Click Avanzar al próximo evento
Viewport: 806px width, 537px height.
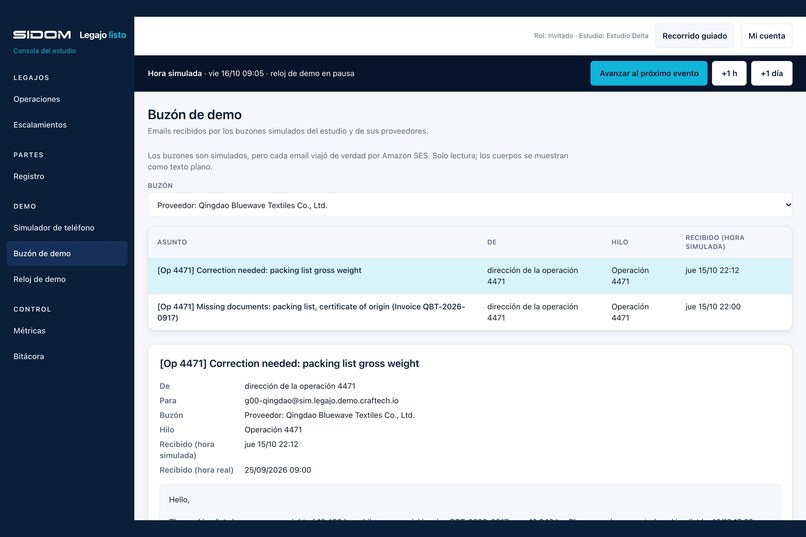point(649,73)
